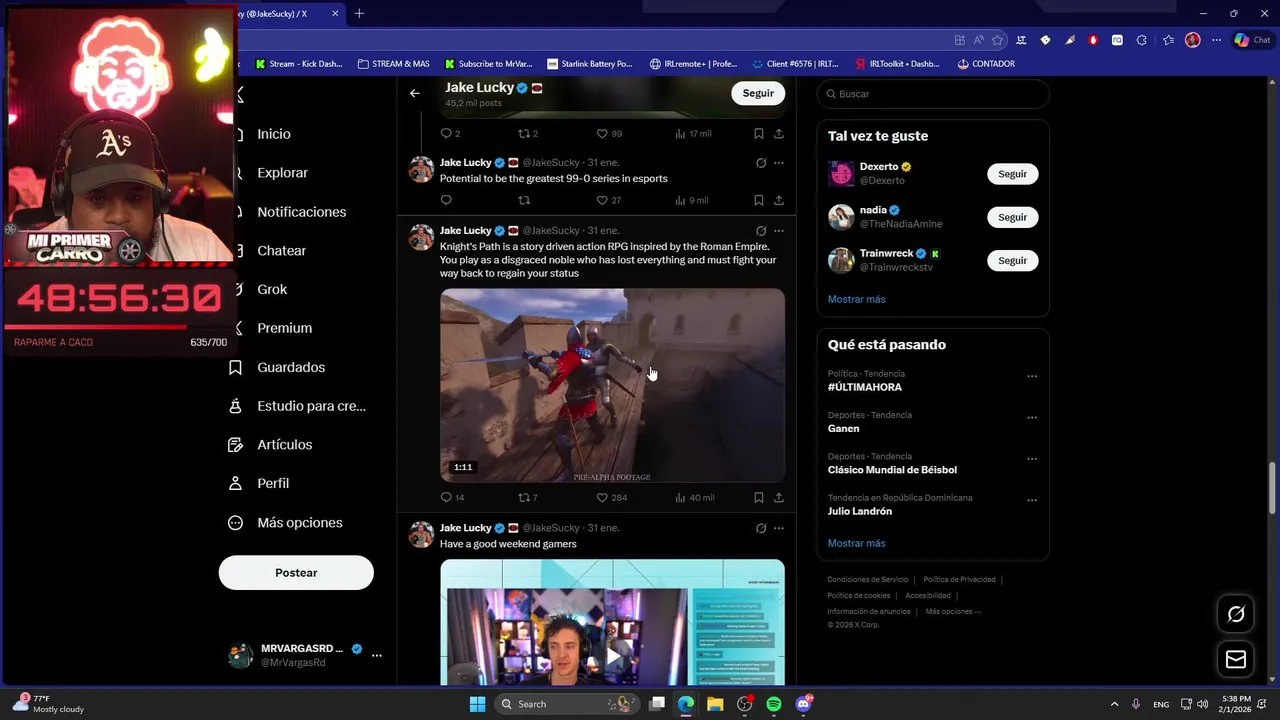Share the tweet with 17 mil views
This screenshot has width=1280, height=720.
point(778,133)
